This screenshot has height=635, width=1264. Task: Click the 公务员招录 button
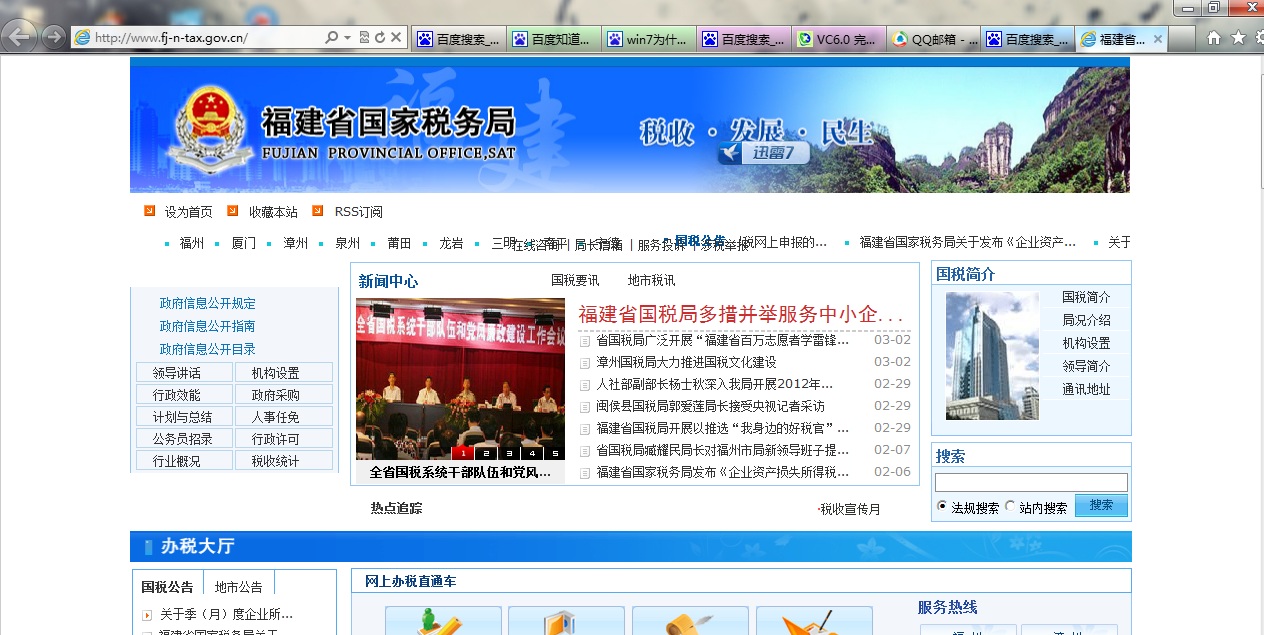[184, 439]
